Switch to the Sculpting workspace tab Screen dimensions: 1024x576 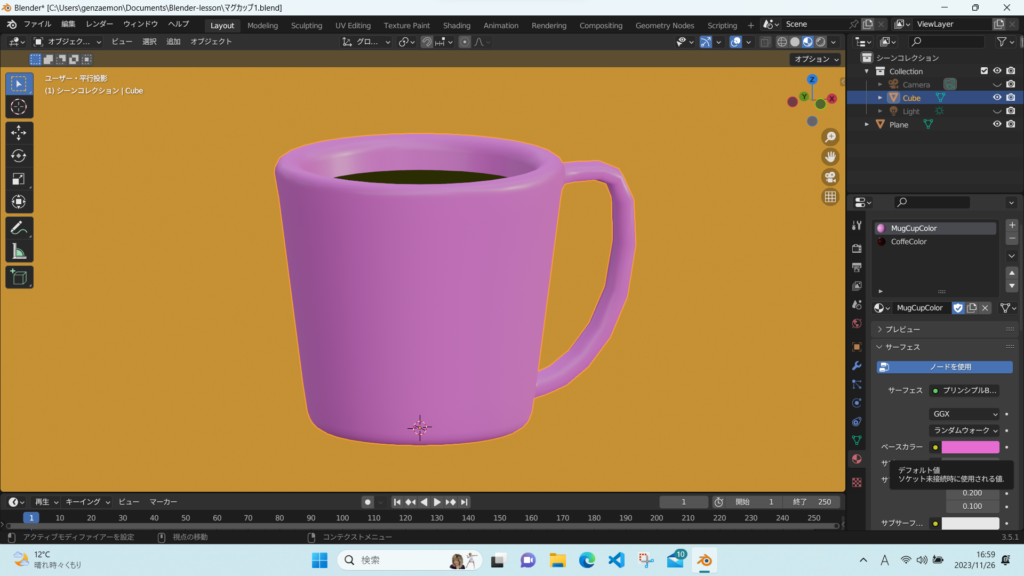tap(306, 25)
